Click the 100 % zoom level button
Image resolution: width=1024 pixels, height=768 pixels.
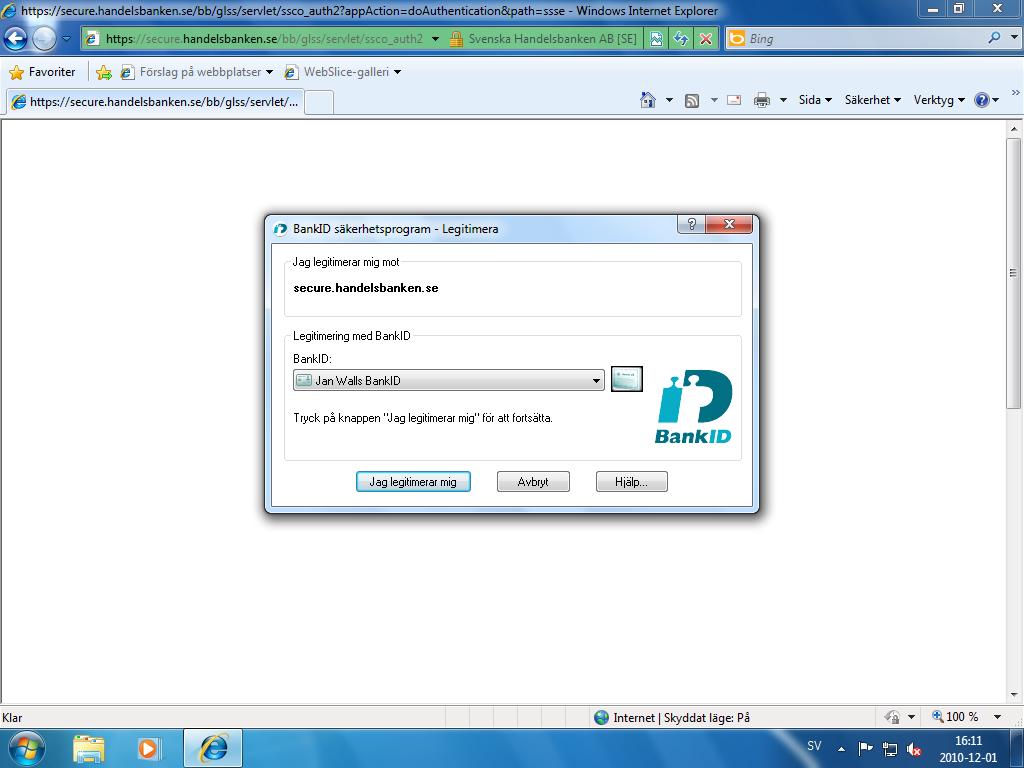tap(955, 717)
